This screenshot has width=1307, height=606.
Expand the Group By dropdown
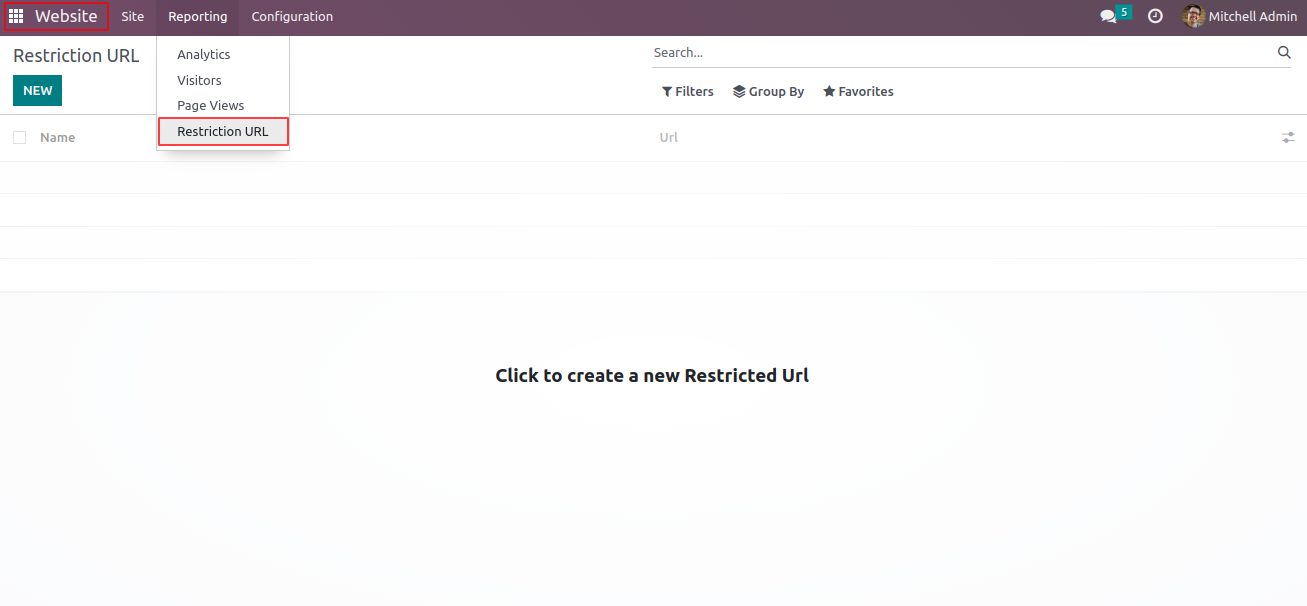click(768, 91)
